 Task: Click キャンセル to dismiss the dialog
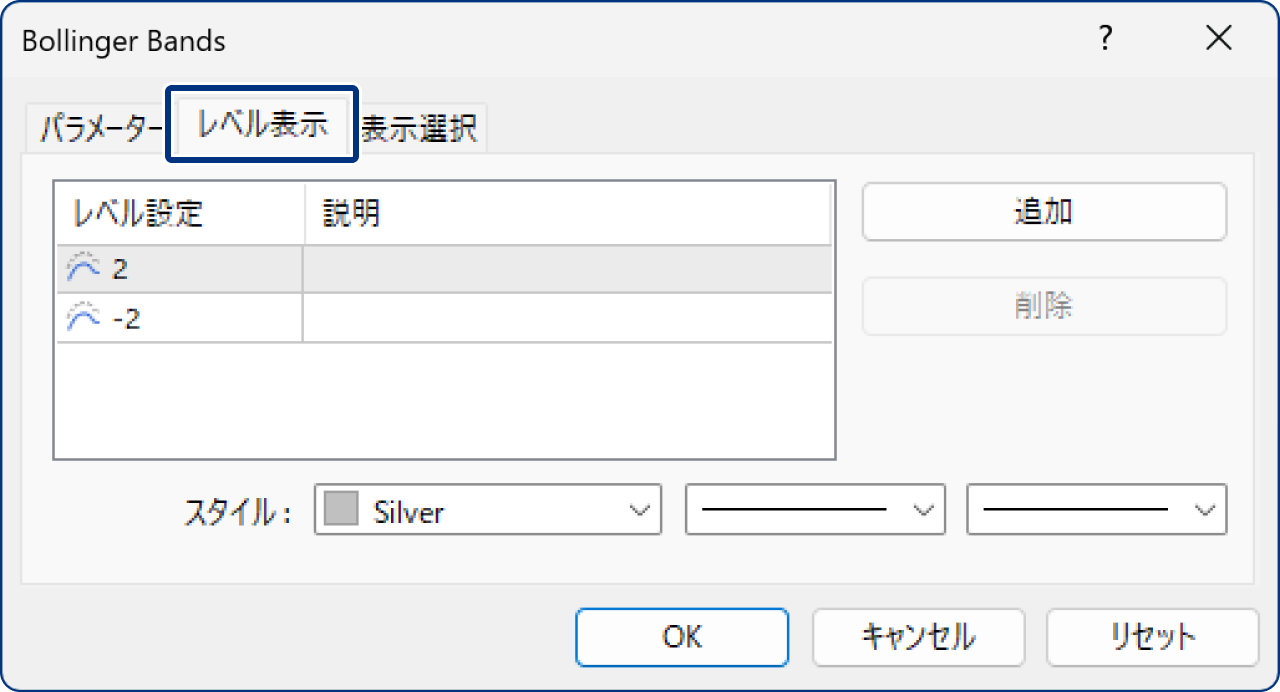pos(918,637)
